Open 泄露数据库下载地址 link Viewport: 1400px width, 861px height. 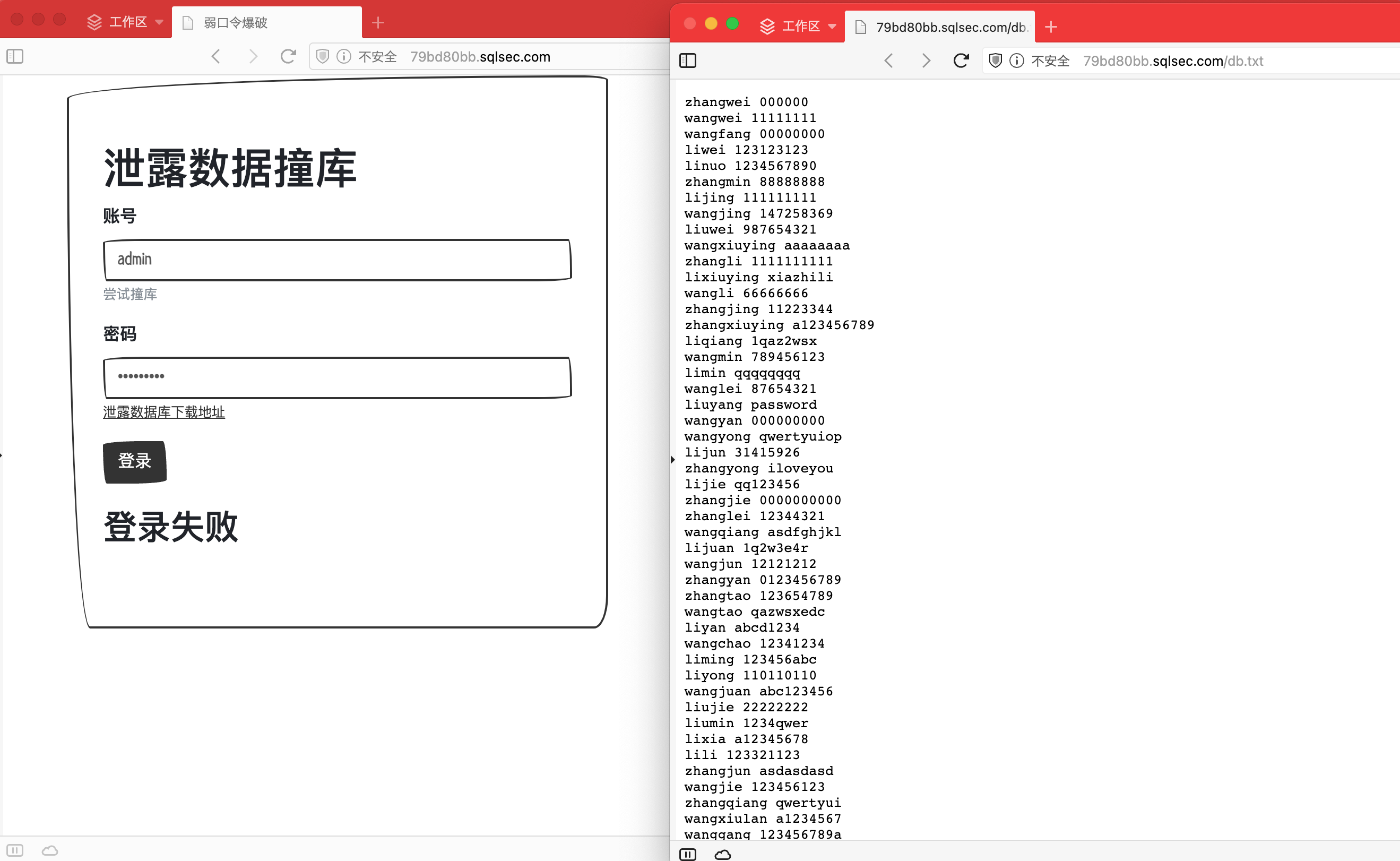point(164,412)
